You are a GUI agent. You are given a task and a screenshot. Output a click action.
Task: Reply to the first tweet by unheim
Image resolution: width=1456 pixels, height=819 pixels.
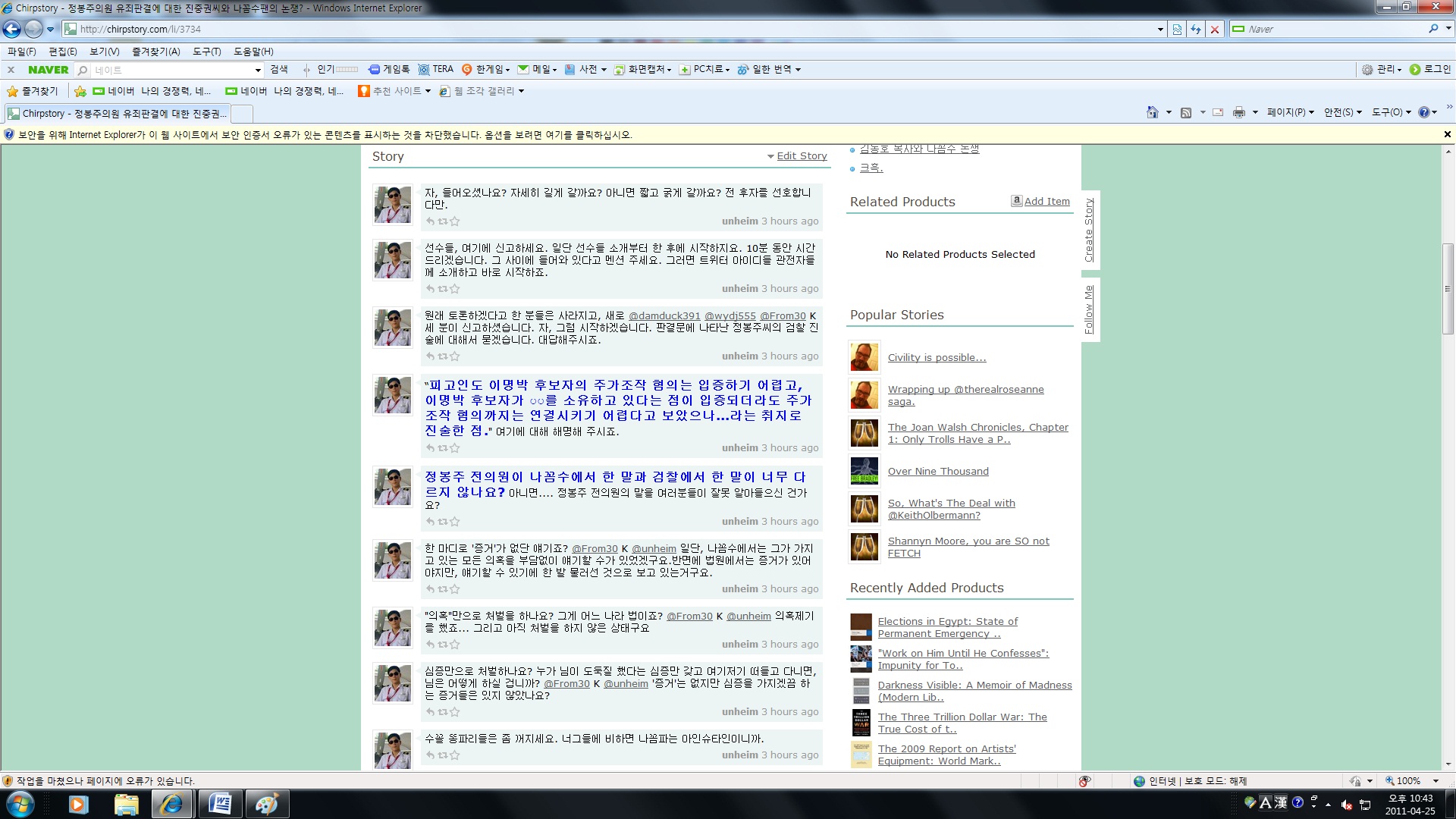click(430, 221)
